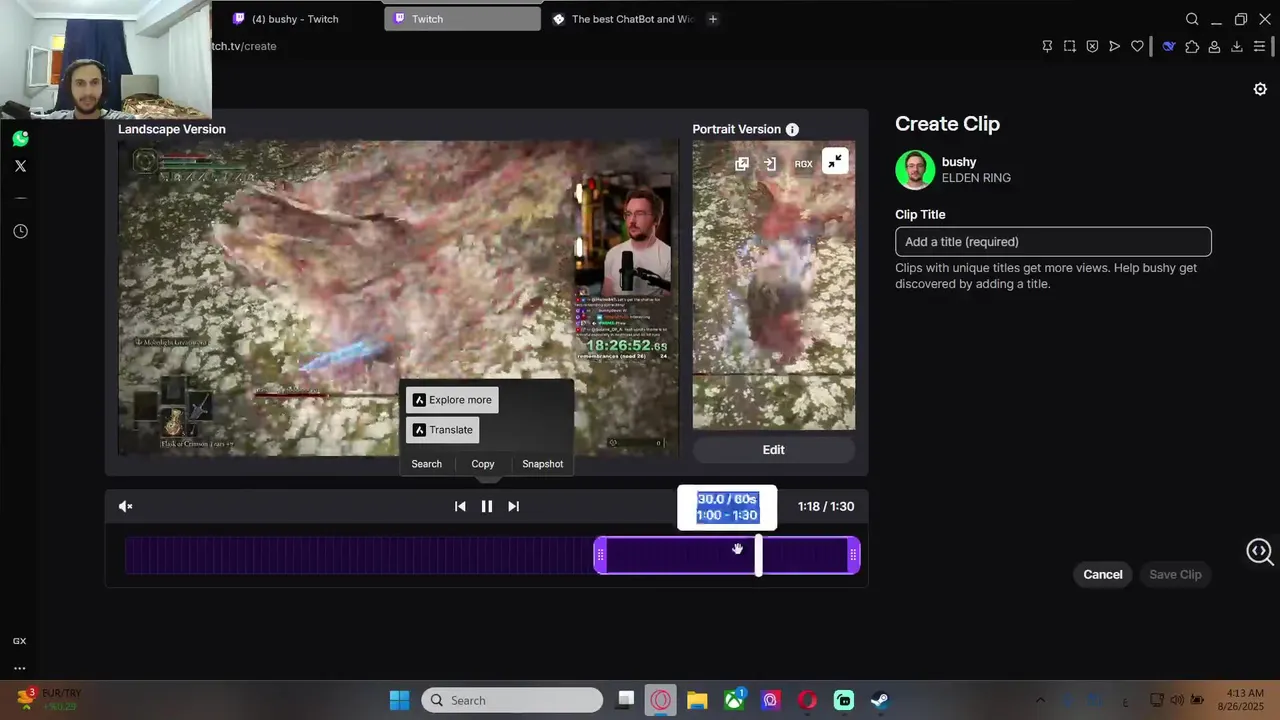Image resolution: width=1280 pixels, height=720 pixels.
Task: Click the landscape version video preview
Action: pos(398,298)
